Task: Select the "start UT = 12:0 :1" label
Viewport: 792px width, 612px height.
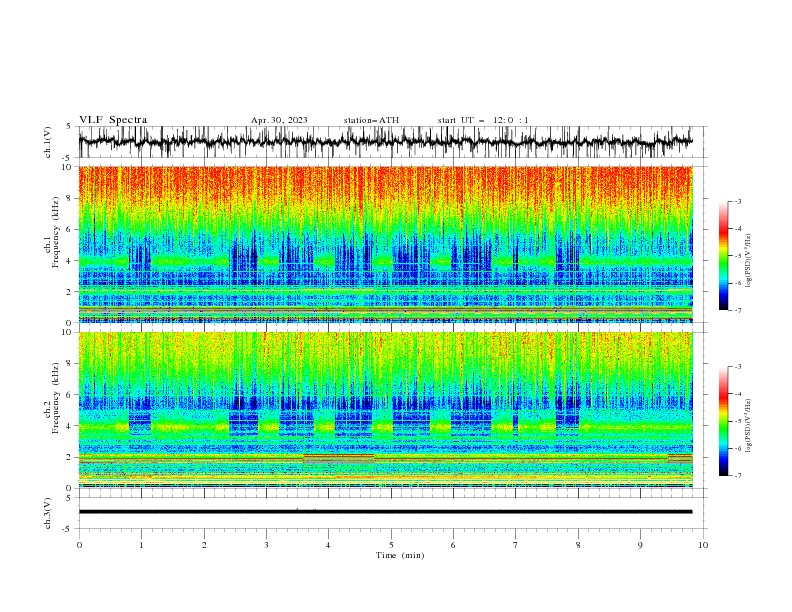Action: pyautogui.click(x=483, y=120)
